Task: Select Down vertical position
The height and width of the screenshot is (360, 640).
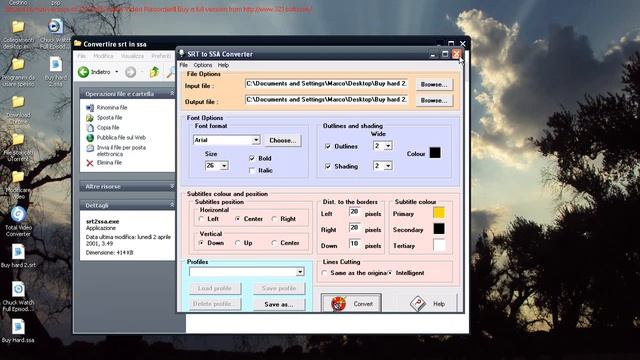Action: point(201,243)
